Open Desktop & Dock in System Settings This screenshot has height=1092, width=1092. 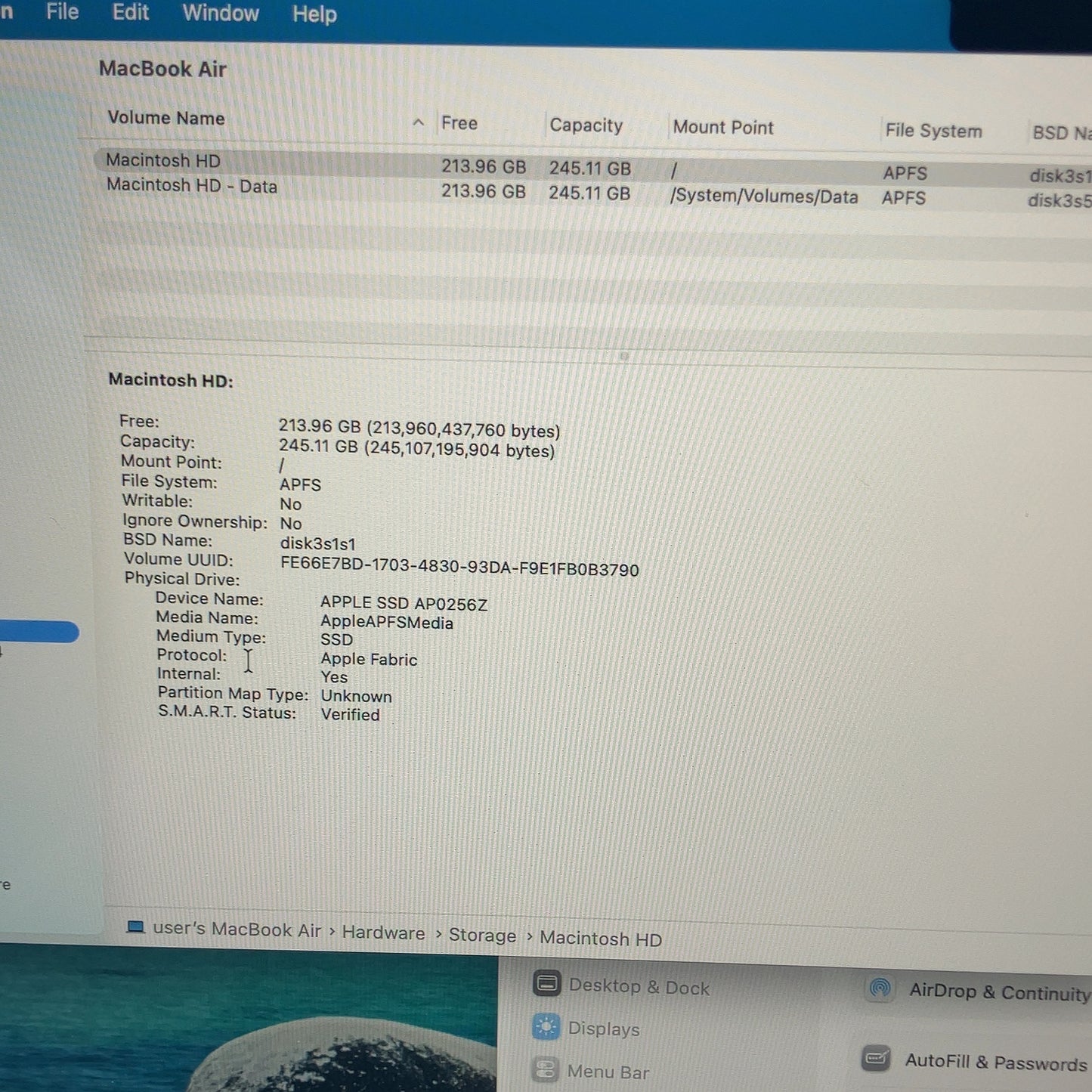click(639, 987)
